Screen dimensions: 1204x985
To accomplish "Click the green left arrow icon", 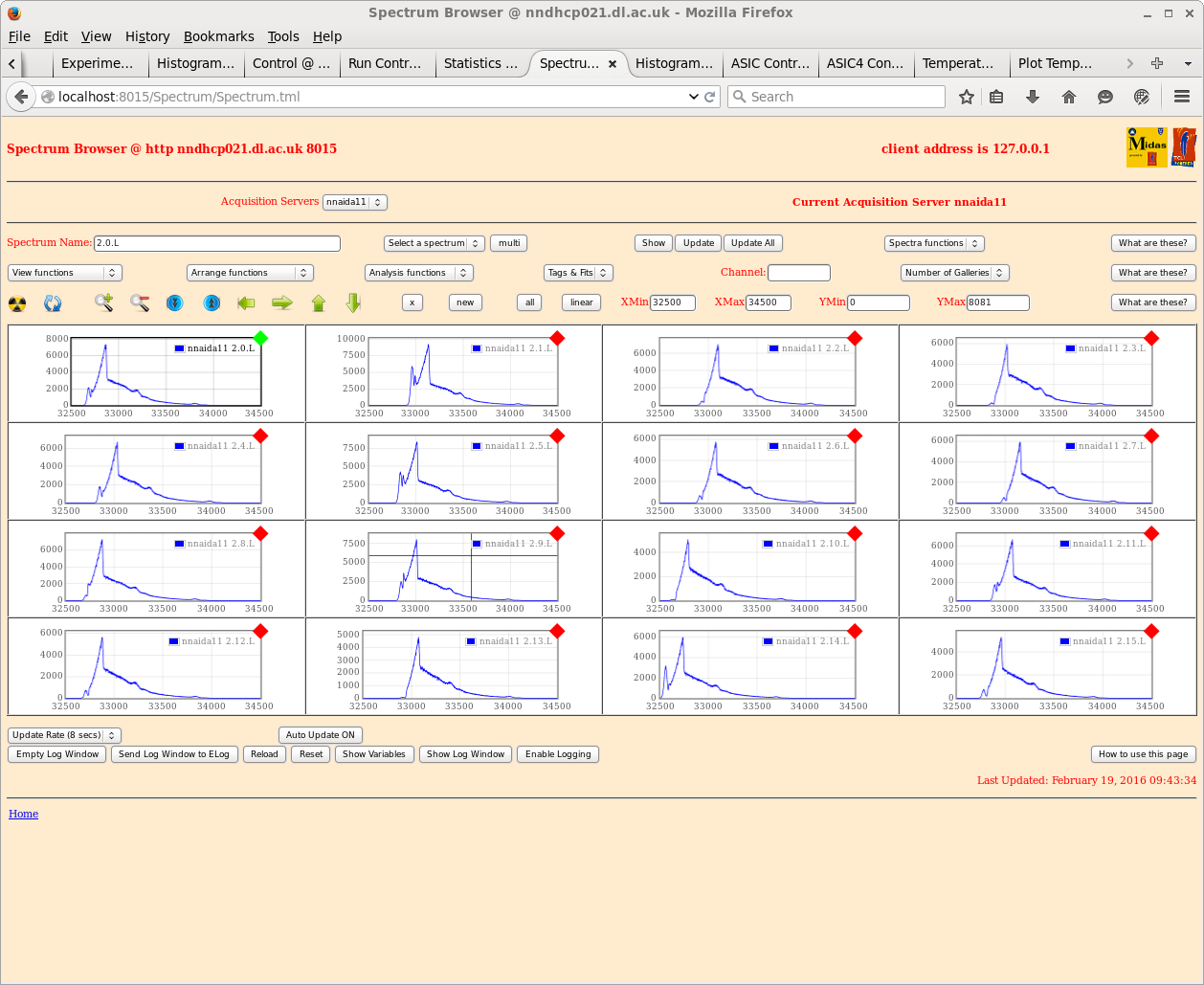I will 246,303.
